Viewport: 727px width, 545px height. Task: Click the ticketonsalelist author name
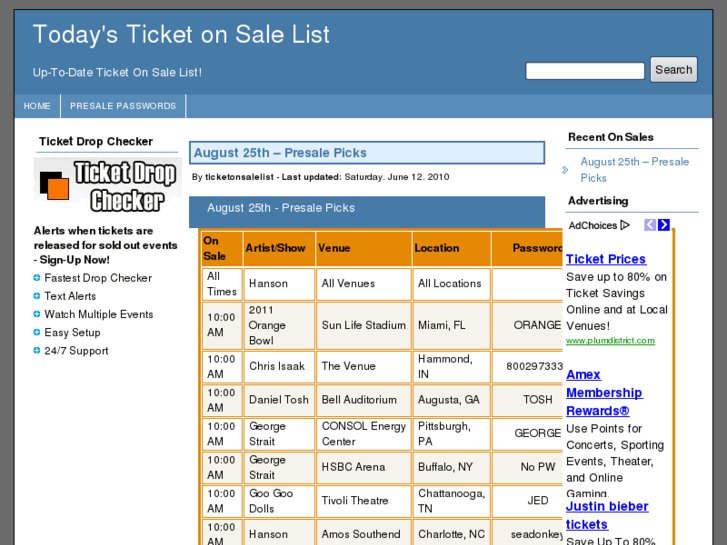tap(239, 177)
